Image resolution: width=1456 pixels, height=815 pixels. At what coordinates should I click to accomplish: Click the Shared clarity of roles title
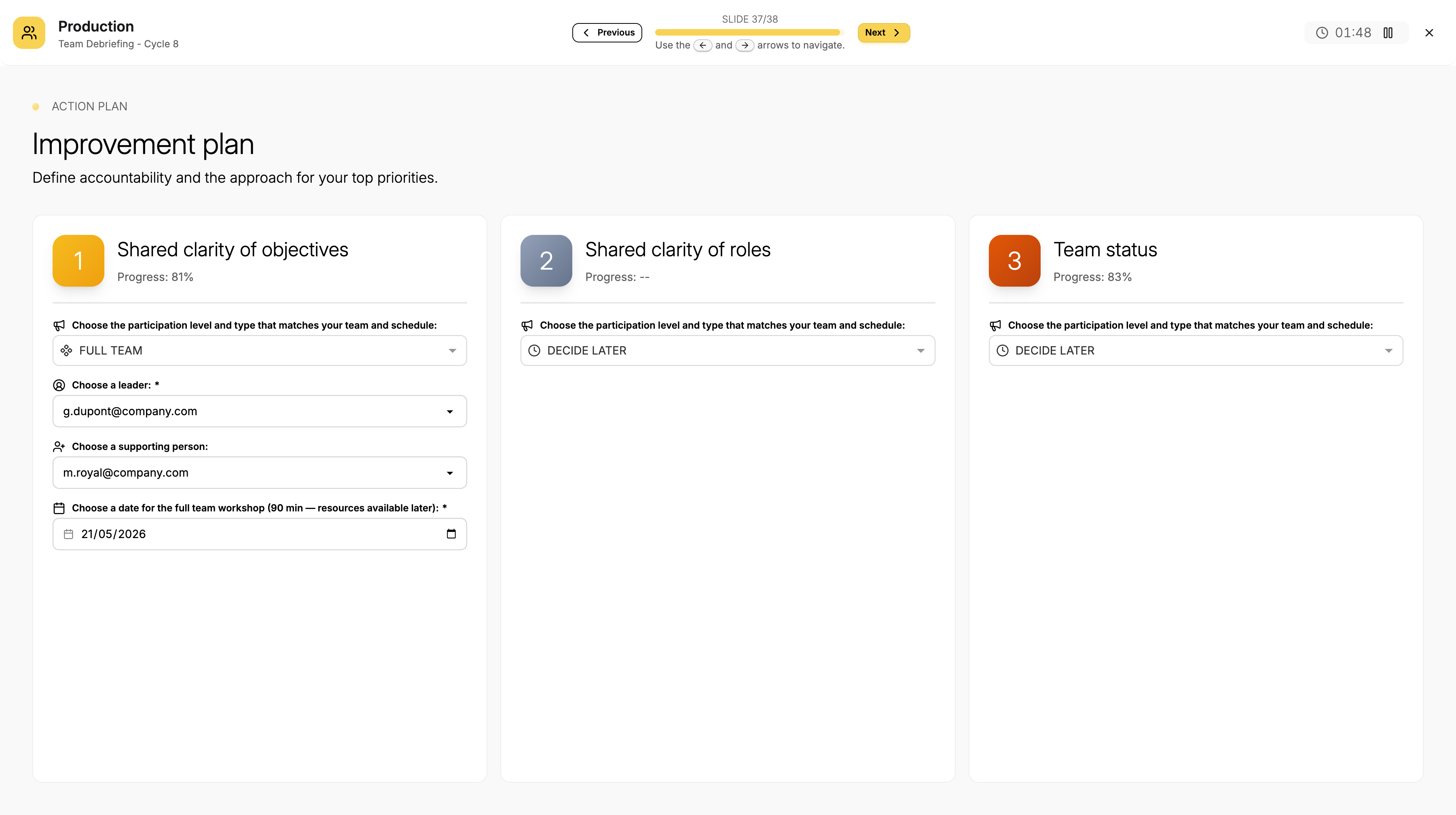(678, 250)
